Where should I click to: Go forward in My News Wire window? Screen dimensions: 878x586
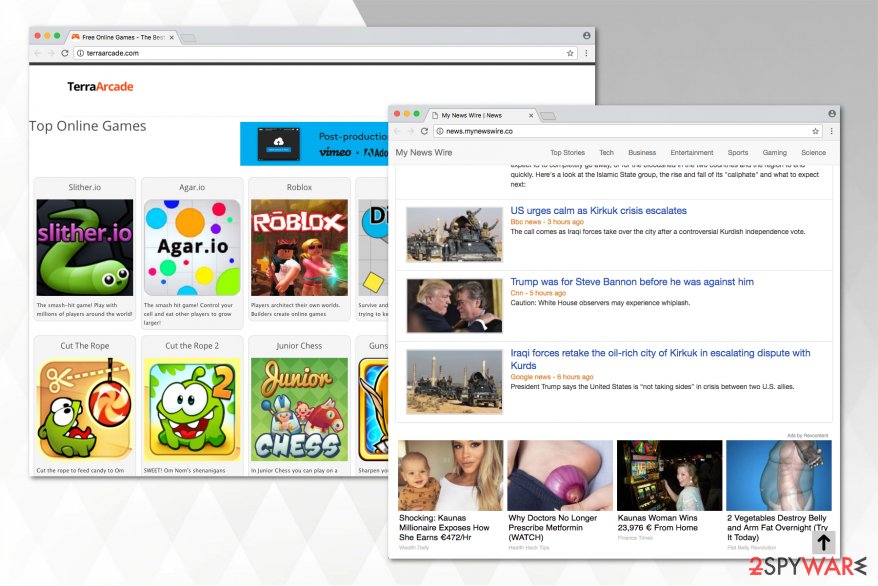(x=410, y=131)
